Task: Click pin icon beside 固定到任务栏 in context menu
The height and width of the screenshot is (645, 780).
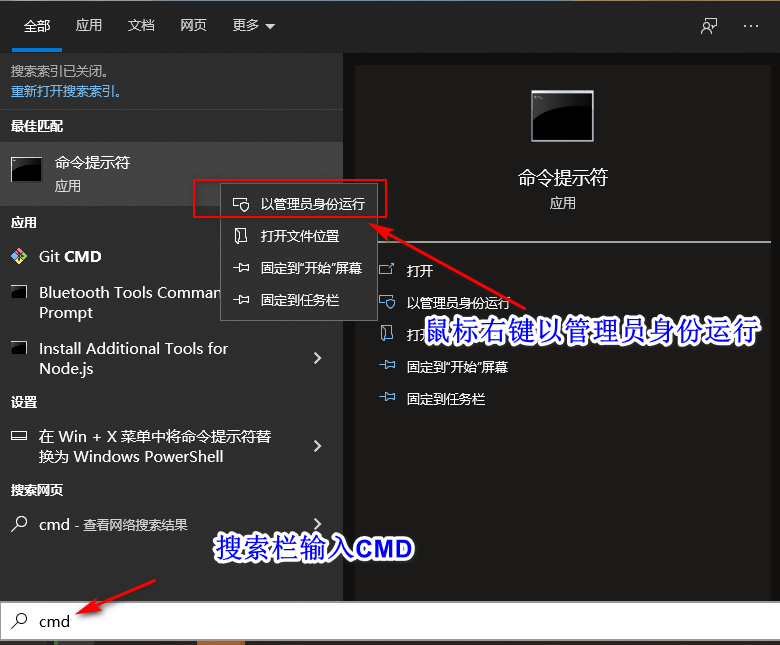Action: tap(241, 300)
